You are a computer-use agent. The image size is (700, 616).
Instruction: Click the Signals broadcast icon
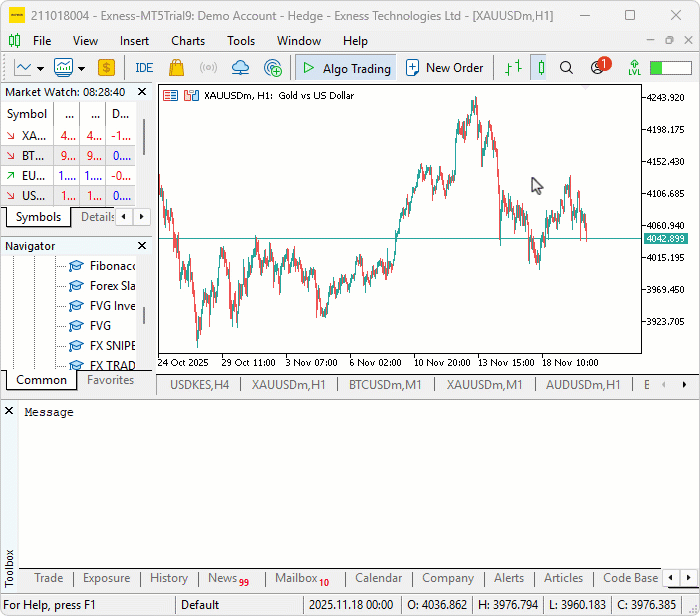tap(208, 68)
